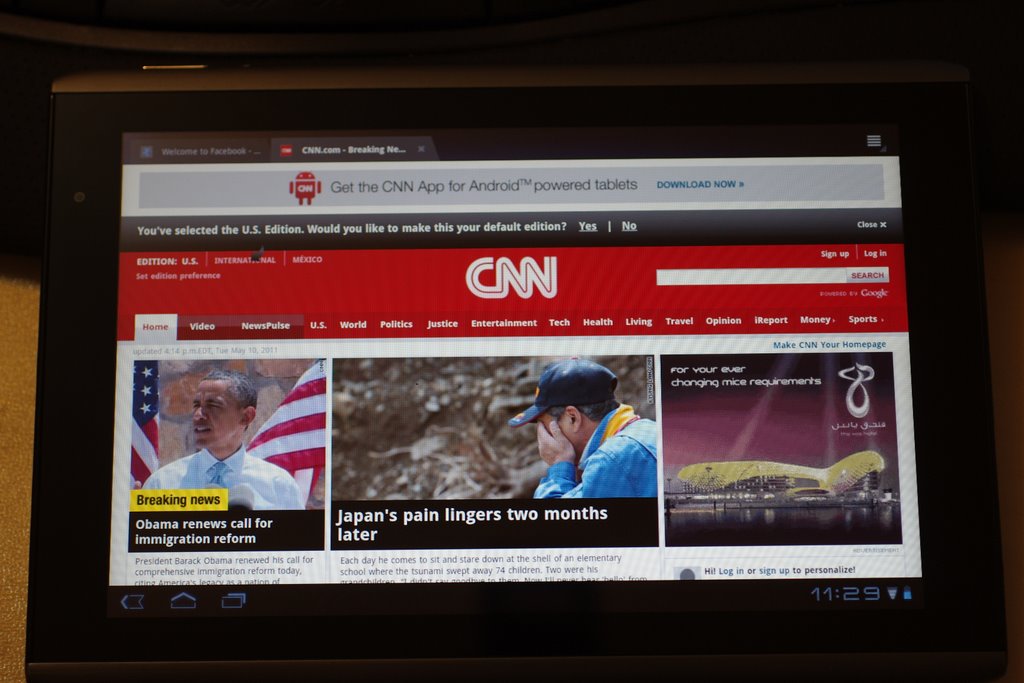This screenshot has height=683, width=1024.
Task: Click the CNN Android app robot icon
Action: [305, 188]
